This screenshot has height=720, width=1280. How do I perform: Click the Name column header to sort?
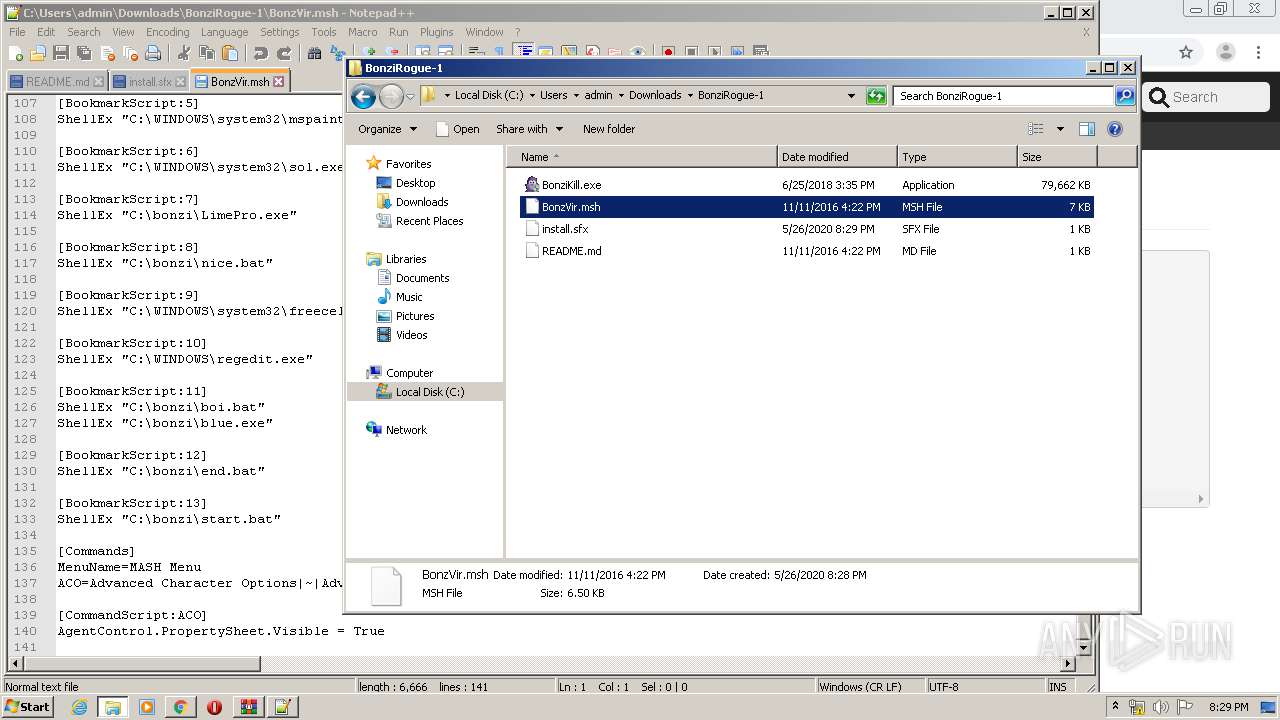pos(641,157)
